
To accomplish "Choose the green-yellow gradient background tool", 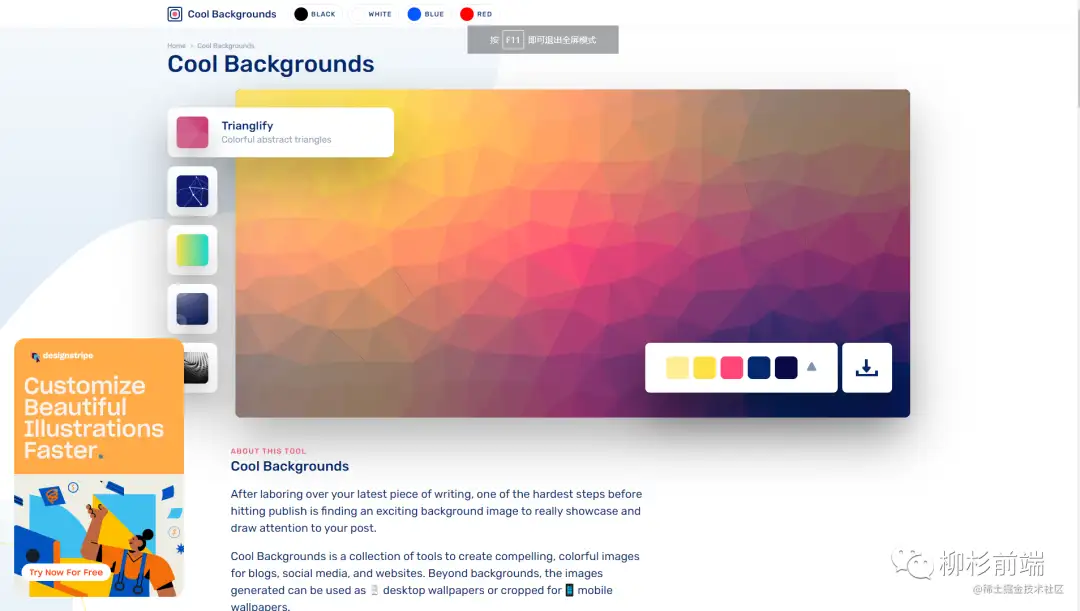I will [192, 250].
